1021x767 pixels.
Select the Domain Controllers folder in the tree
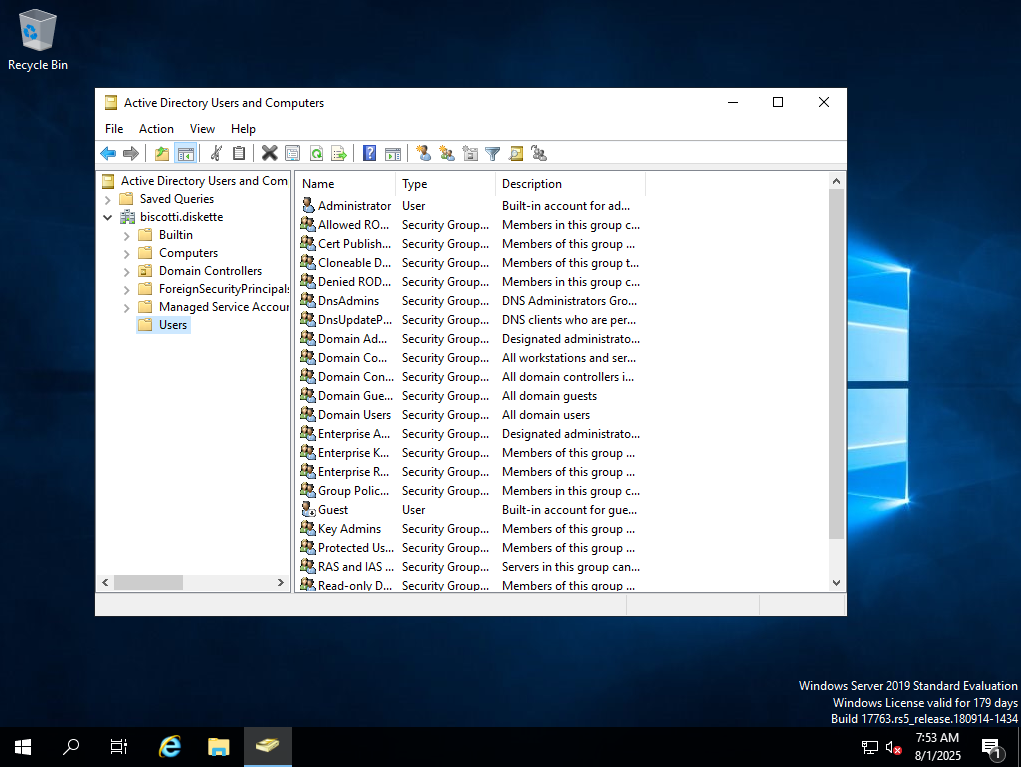coord(210,271)
